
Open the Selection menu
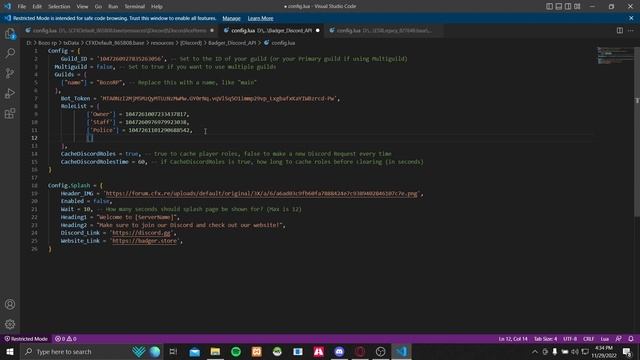(59, 7)
